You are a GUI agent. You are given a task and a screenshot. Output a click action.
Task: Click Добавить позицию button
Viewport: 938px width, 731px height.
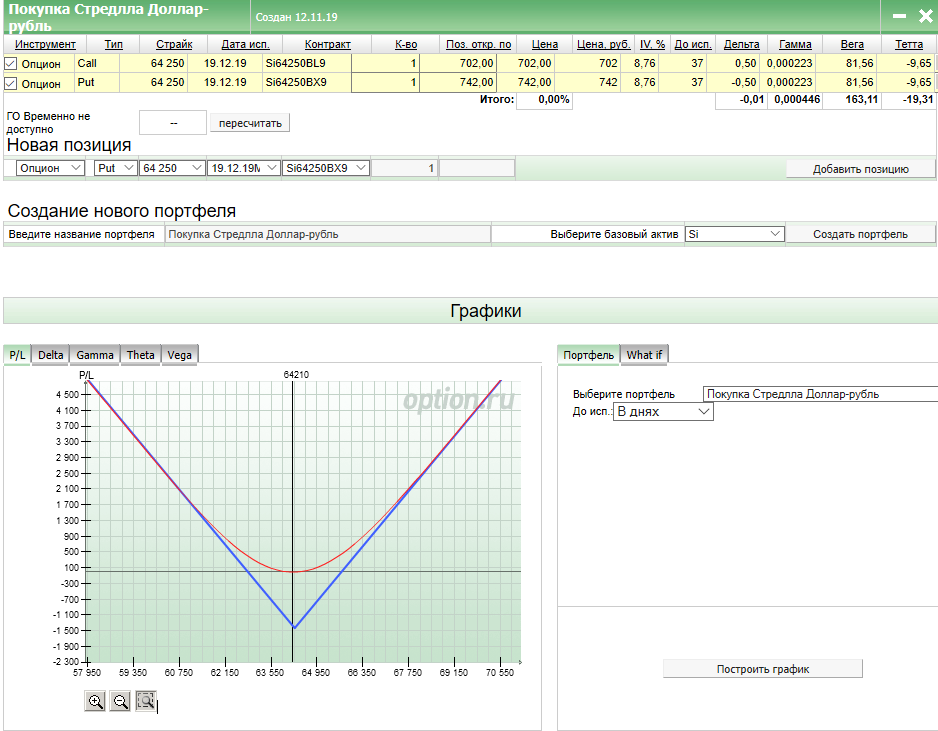pos(860,169)
